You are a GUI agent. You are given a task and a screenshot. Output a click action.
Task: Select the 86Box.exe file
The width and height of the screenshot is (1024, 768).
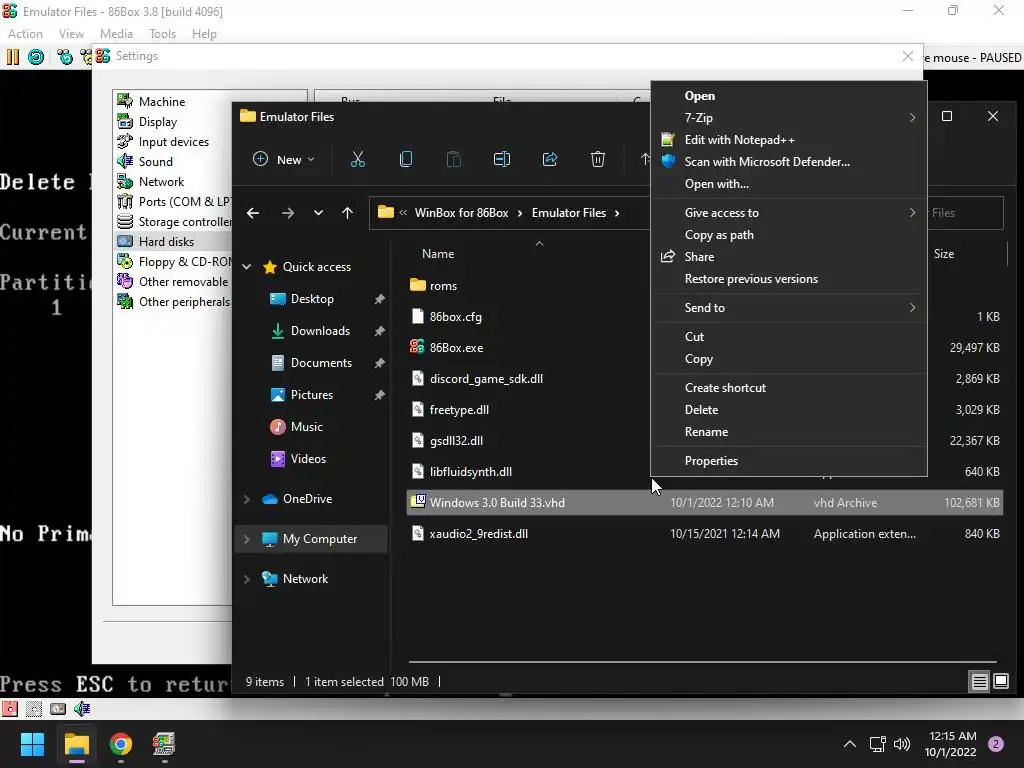click(x=456, y=348)
